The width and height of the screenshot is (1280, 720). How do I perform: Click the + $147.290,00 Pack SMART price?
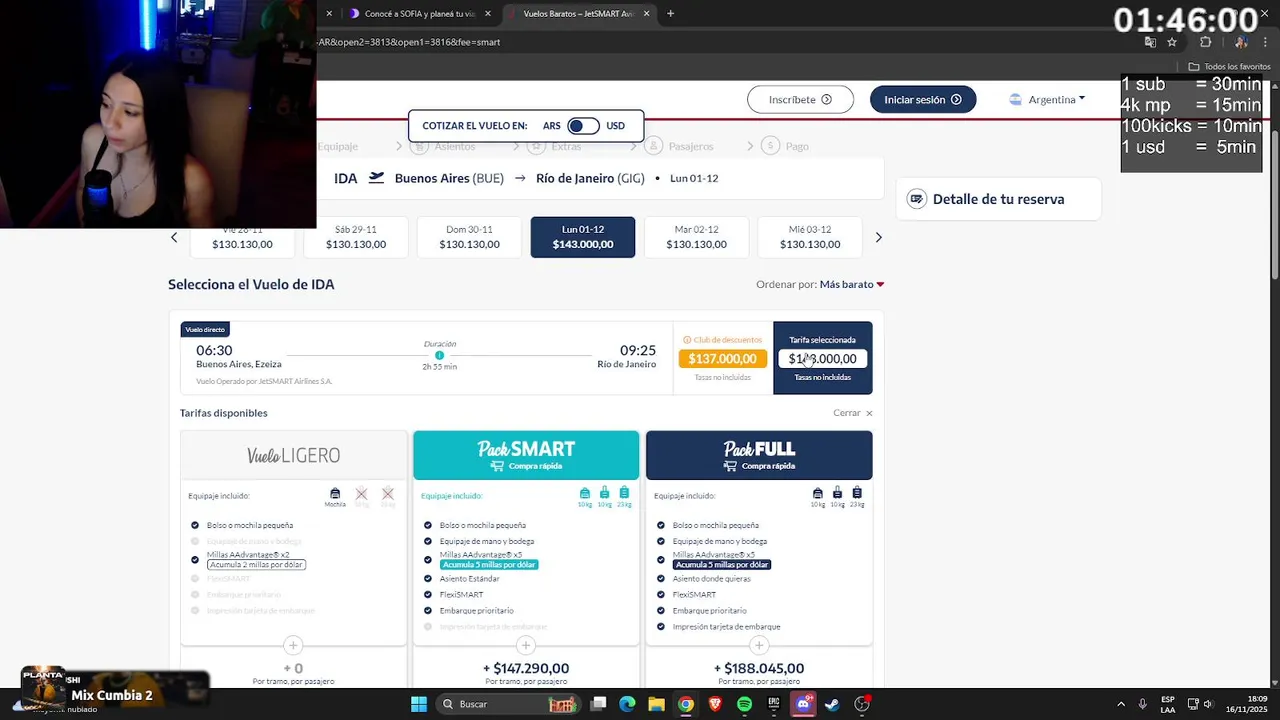click(526, 668)
